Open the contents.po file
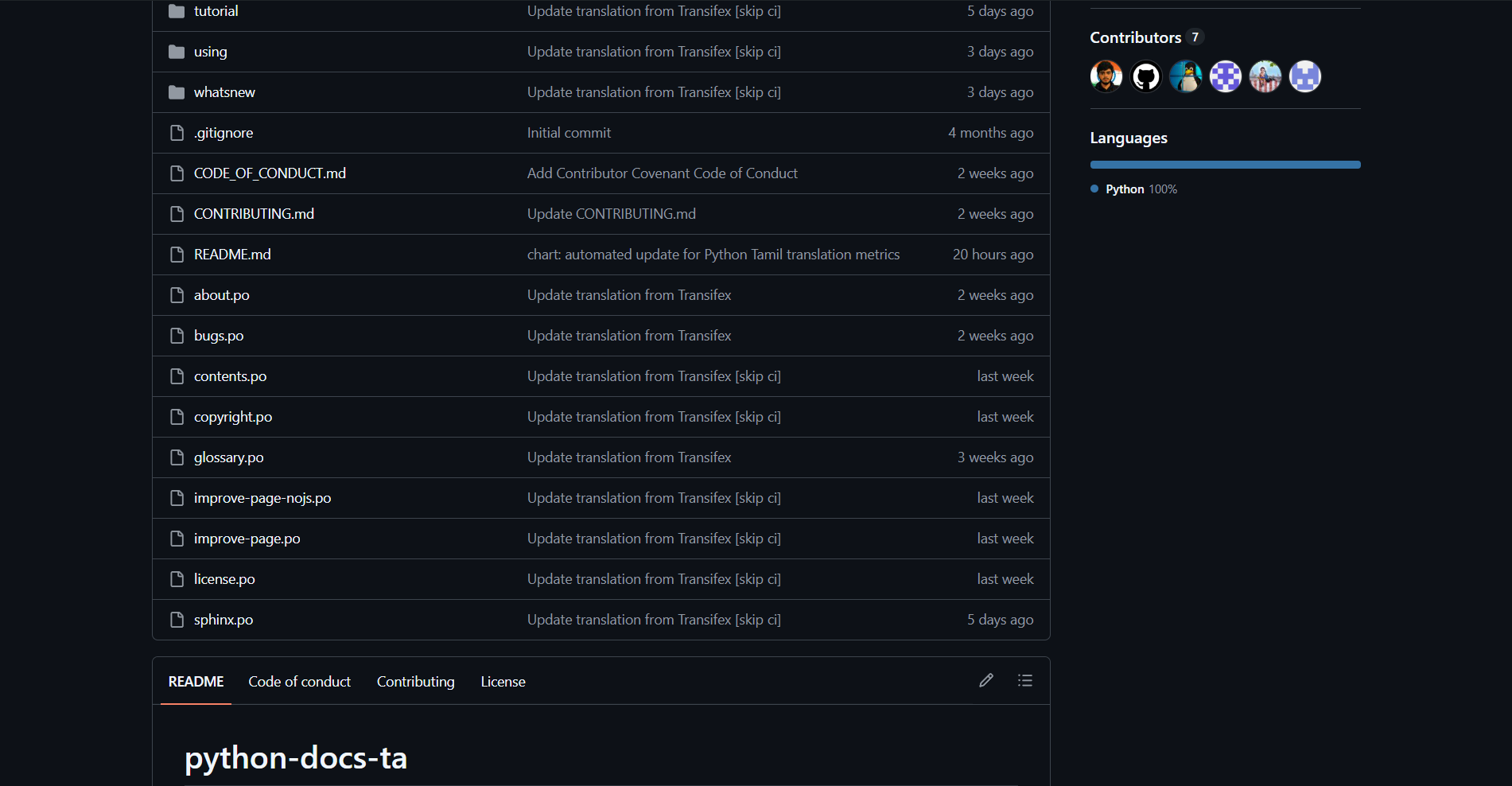Image resolution: width=1512 pixels, height=786 pixels. click(x=230, y=376)
